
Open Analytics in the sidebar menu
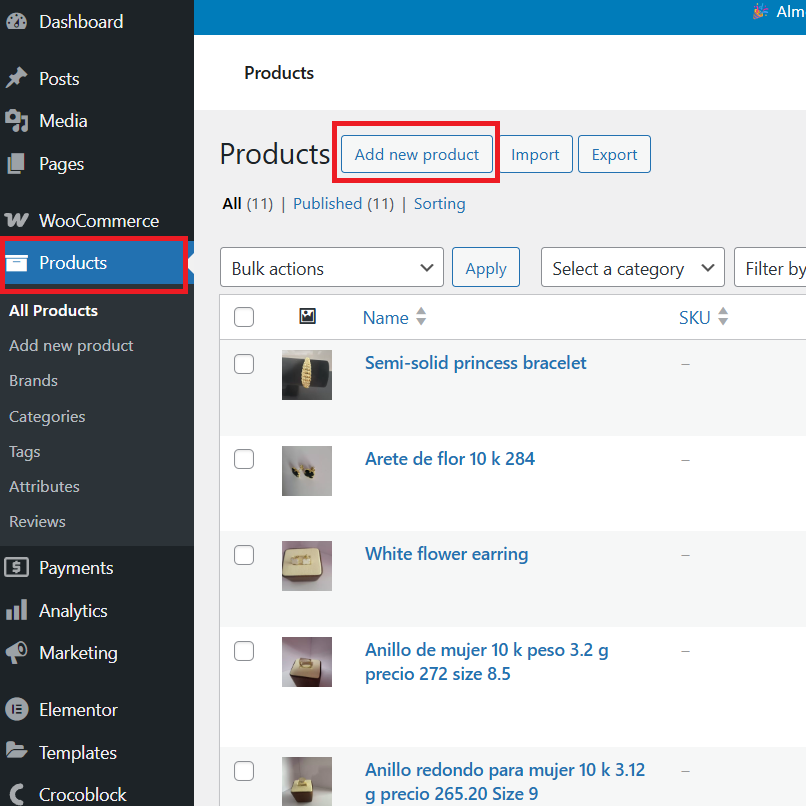coord(74,611)
